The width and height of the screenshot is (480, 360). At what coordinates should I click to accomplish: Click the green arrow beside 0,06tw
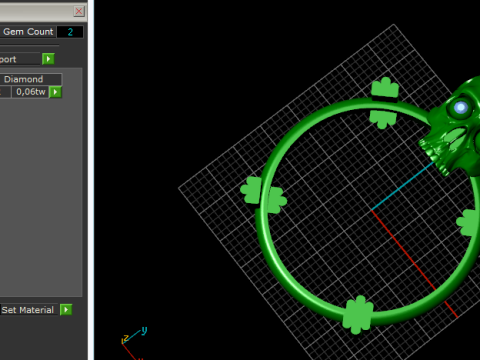[56, 92]
